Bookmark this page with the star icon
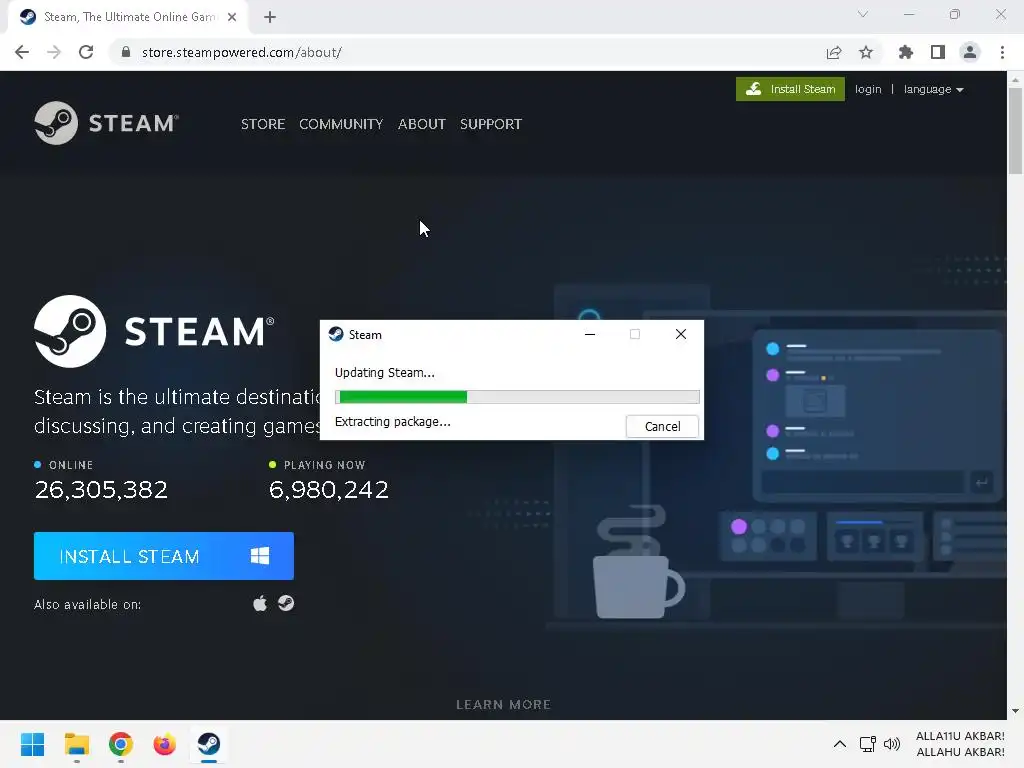Viewport: 1024px width, 768px height. [x=866, y=52]
